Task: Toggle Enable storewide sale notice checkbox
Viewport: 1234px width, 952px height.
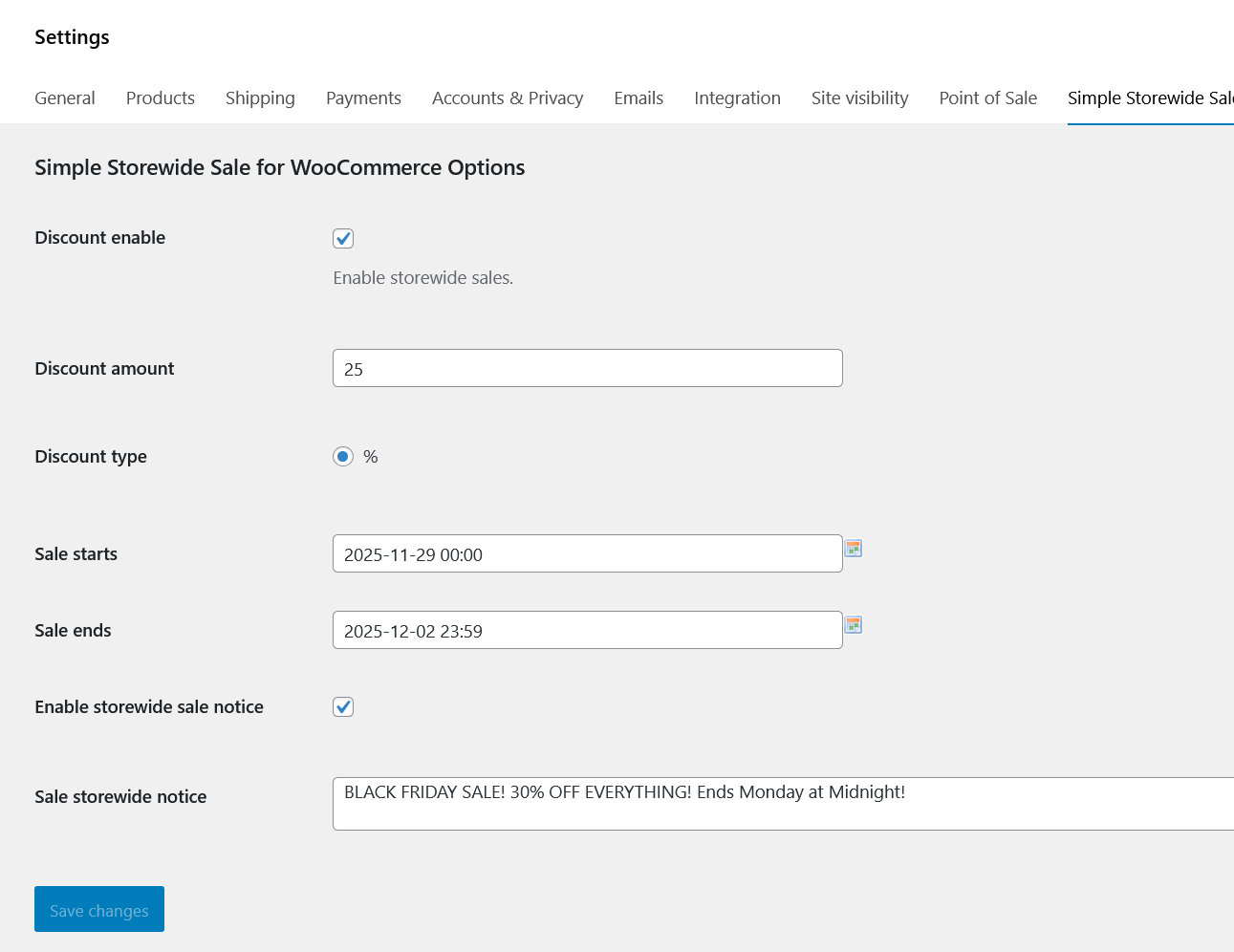Action: click(x=343, y=707)
